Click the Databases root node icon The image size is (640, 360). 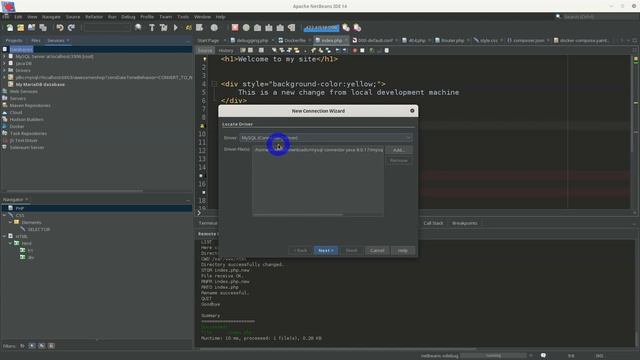pos(5,49)
